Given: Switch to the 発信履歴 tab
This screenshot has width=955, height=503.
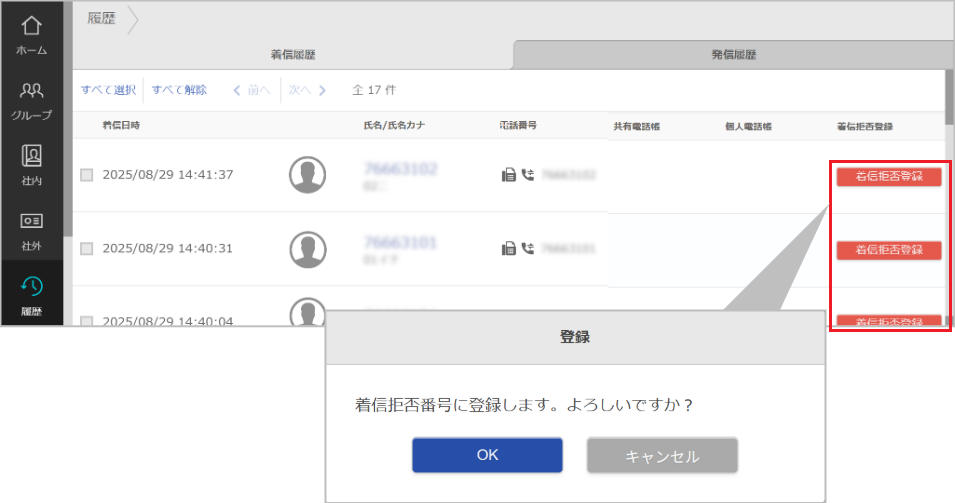Looking at the screenshot, I should pyautogui.click(x=733, y=55).
